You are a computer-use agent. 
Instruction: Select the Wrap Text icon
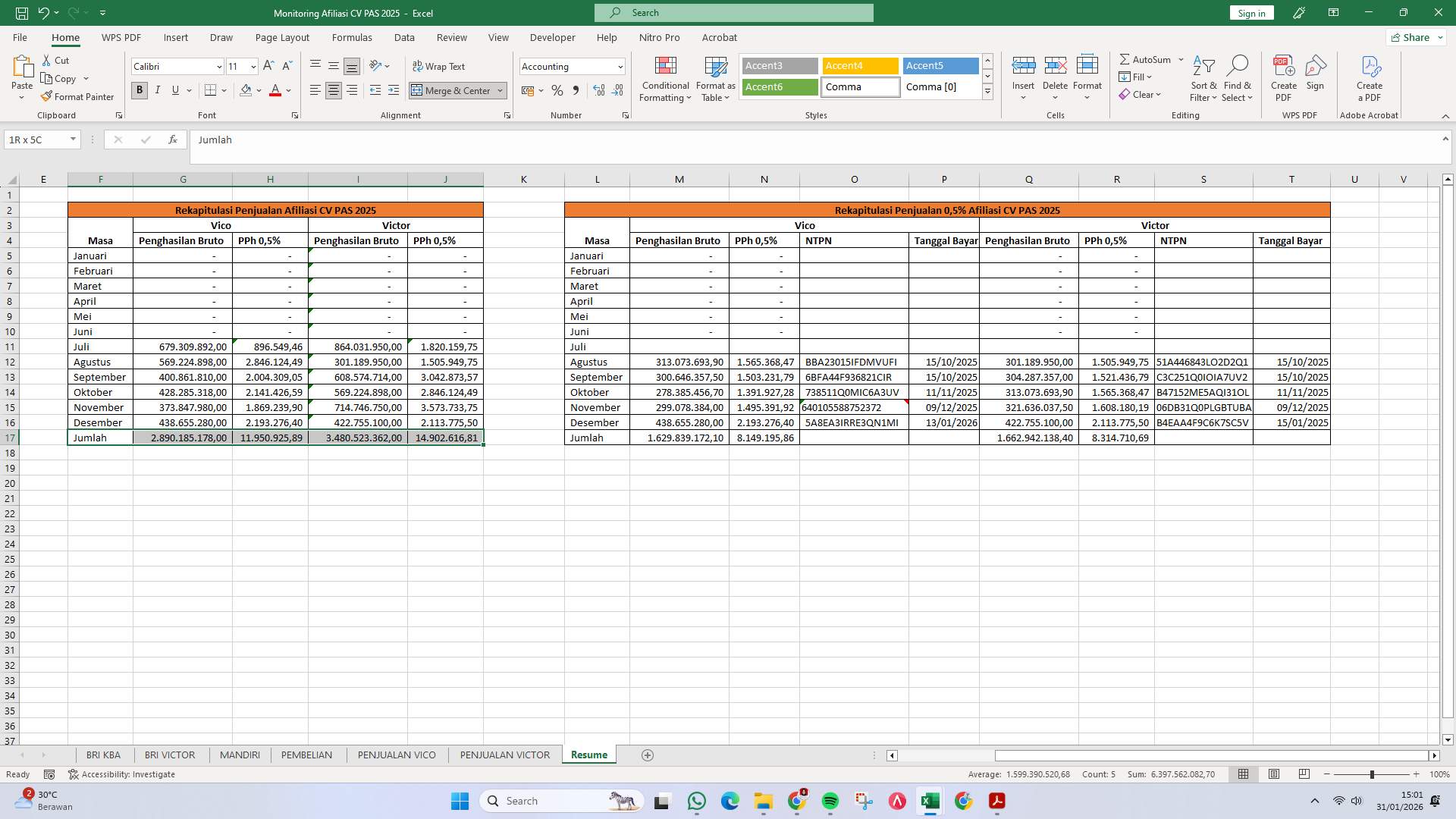(x=418, y=66)
